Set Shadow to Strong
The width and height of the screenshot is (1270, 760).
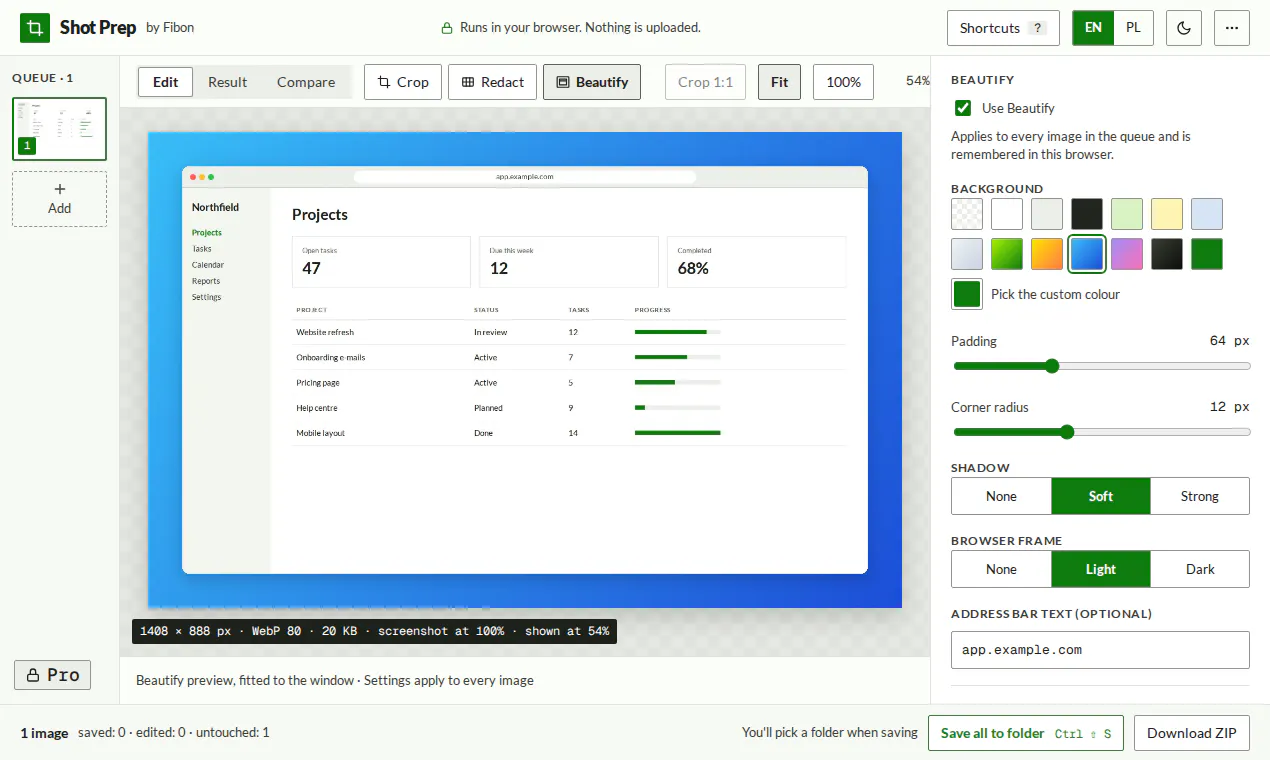(1200, 496)
